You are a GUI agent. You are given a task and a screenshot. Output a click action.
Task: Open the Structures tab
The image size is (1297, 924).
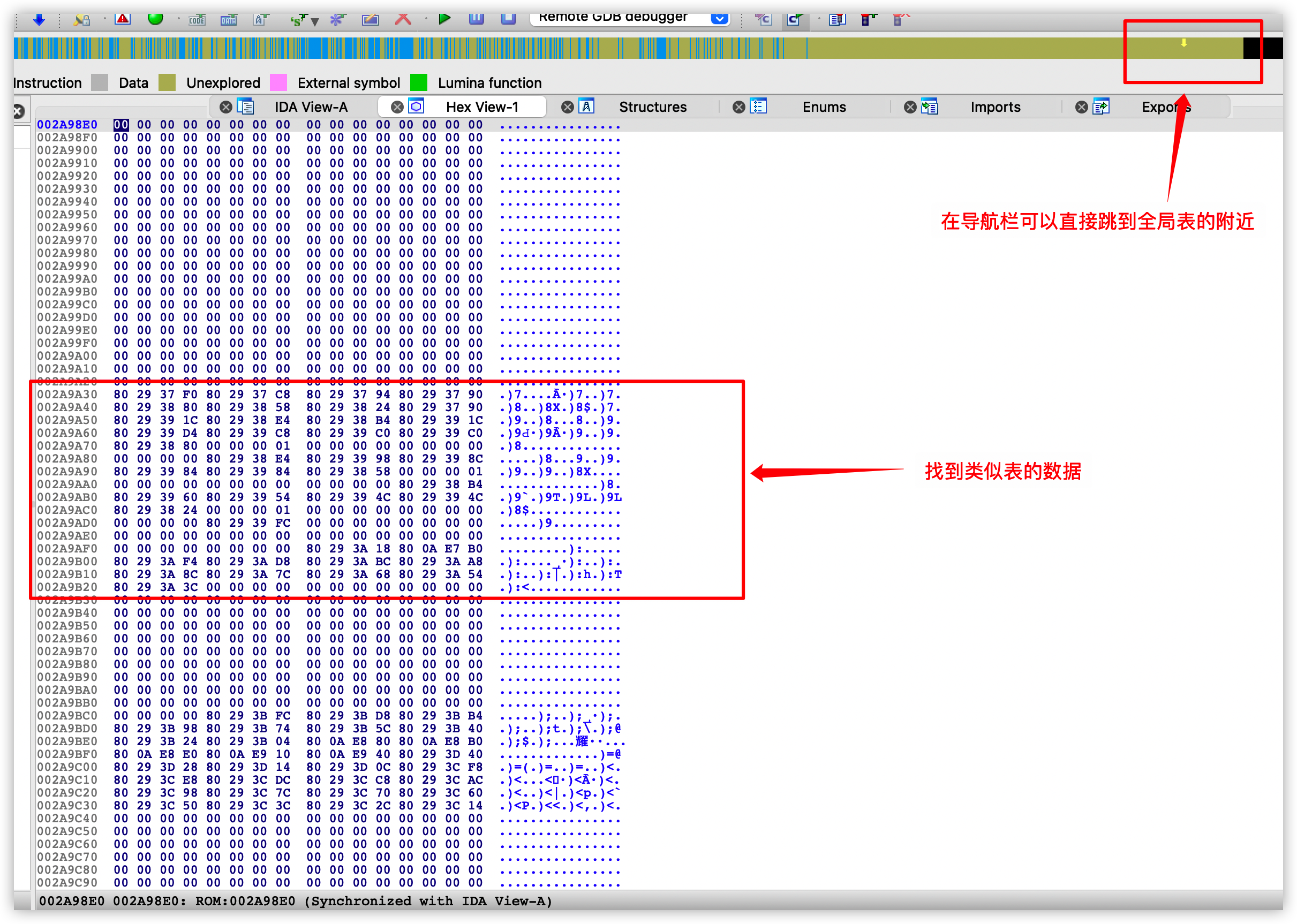652,107
